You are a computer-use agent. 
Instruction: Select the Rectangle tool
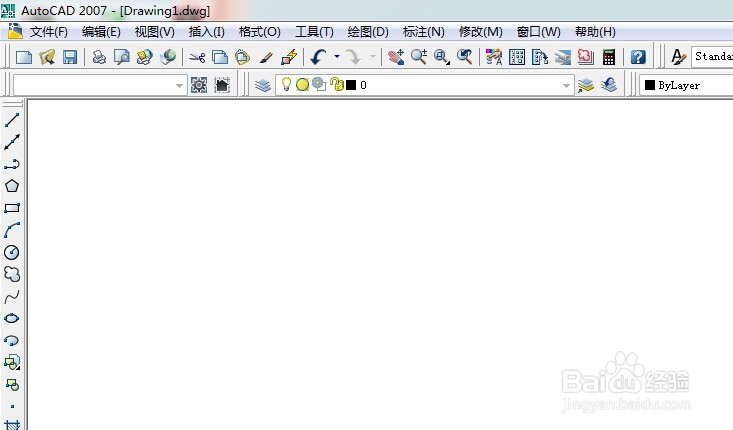coord(12,208)
